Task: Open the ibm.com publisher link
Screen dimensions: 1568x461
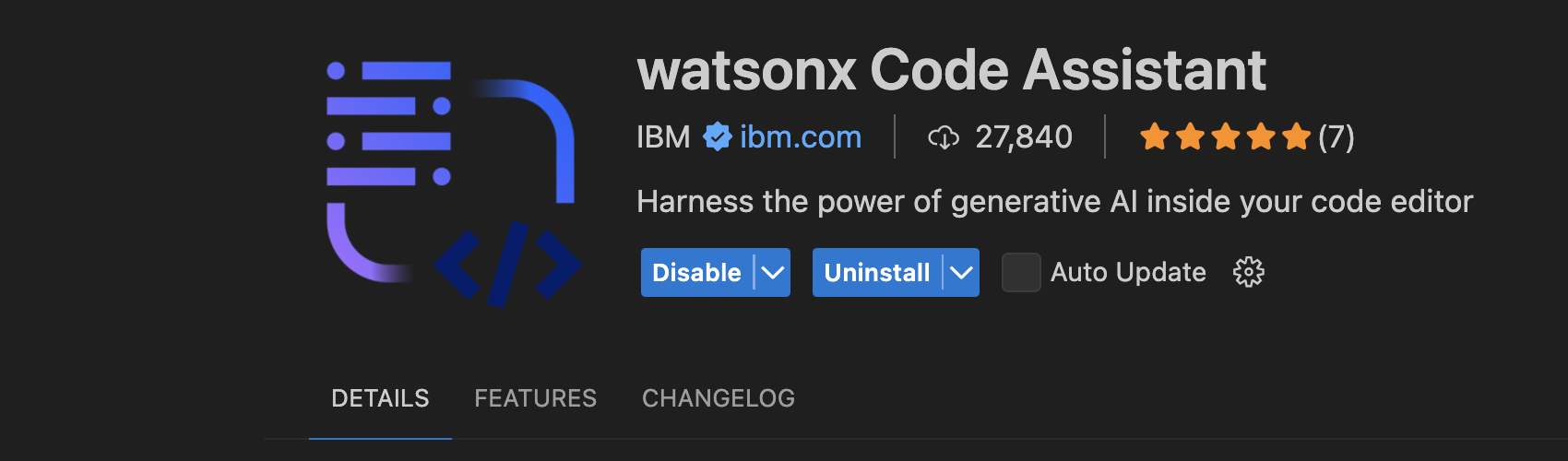Action: pos(801,137)
